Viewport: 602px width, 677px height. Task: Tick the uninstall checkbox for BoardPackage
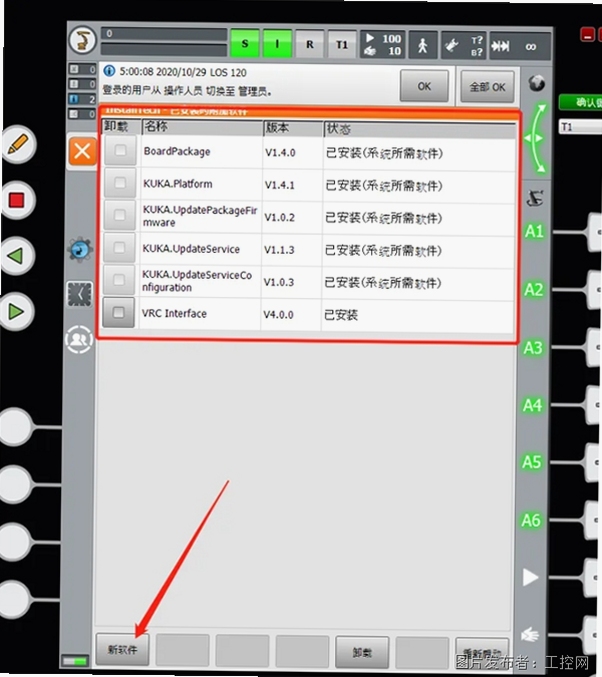pyautogui.click(x=120, y=150)
